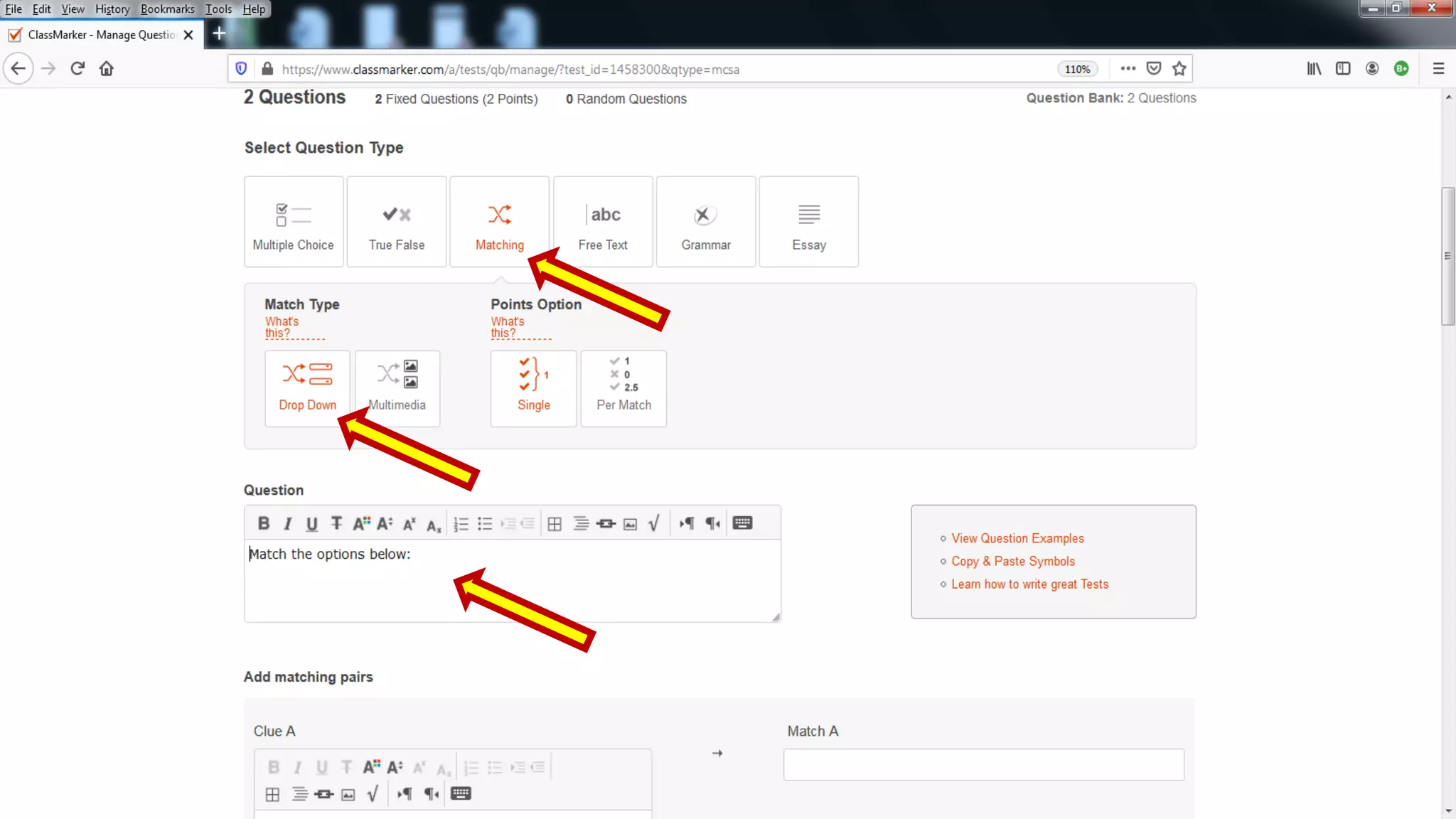The width and height of the screenshot is (1456, 819).
Task: Click the italic icon in Question toolbar
Action: pos(288,524)
